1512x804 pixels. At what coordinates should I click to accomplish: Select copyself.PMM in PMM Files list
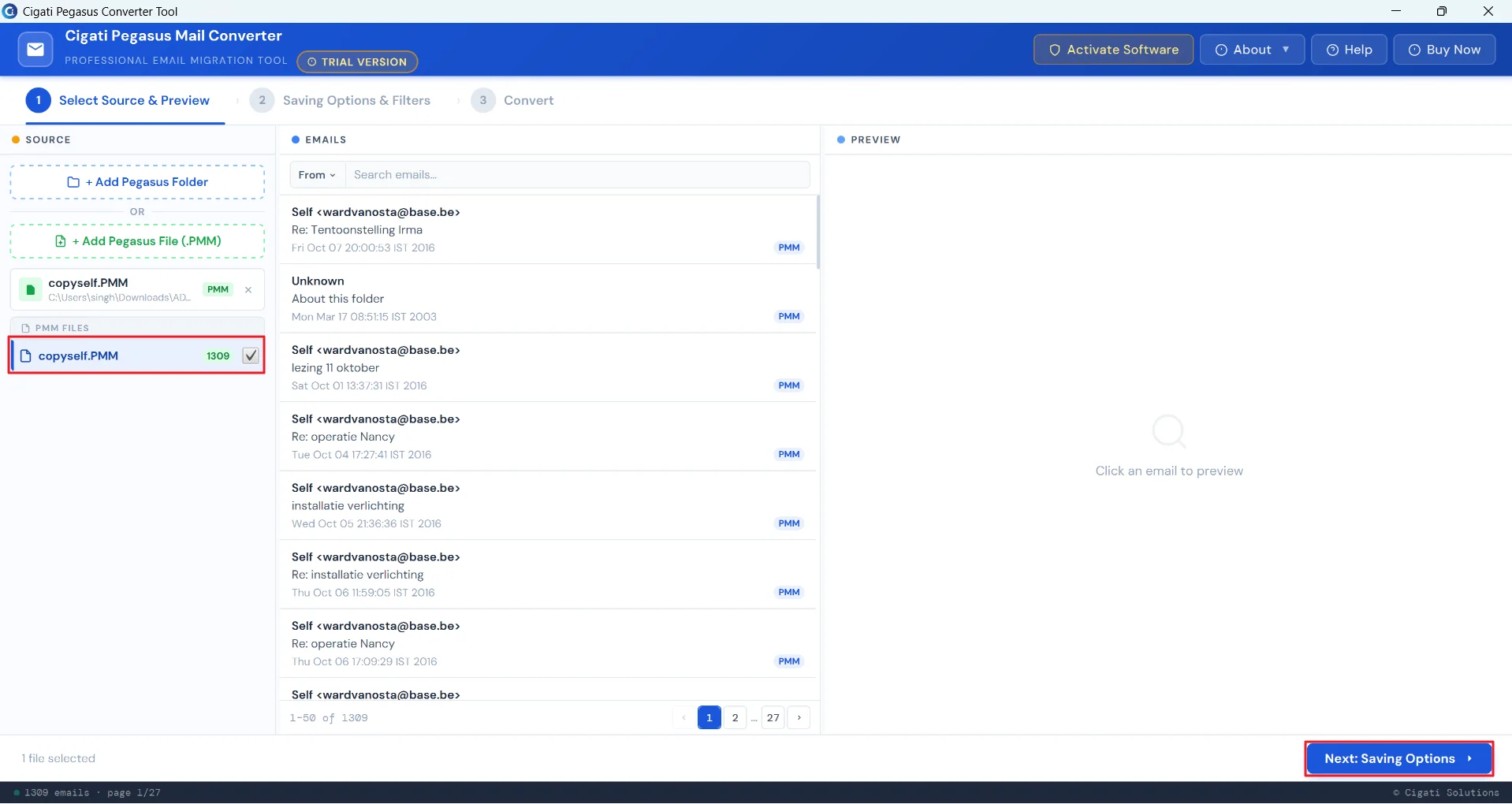click(137, 355)
